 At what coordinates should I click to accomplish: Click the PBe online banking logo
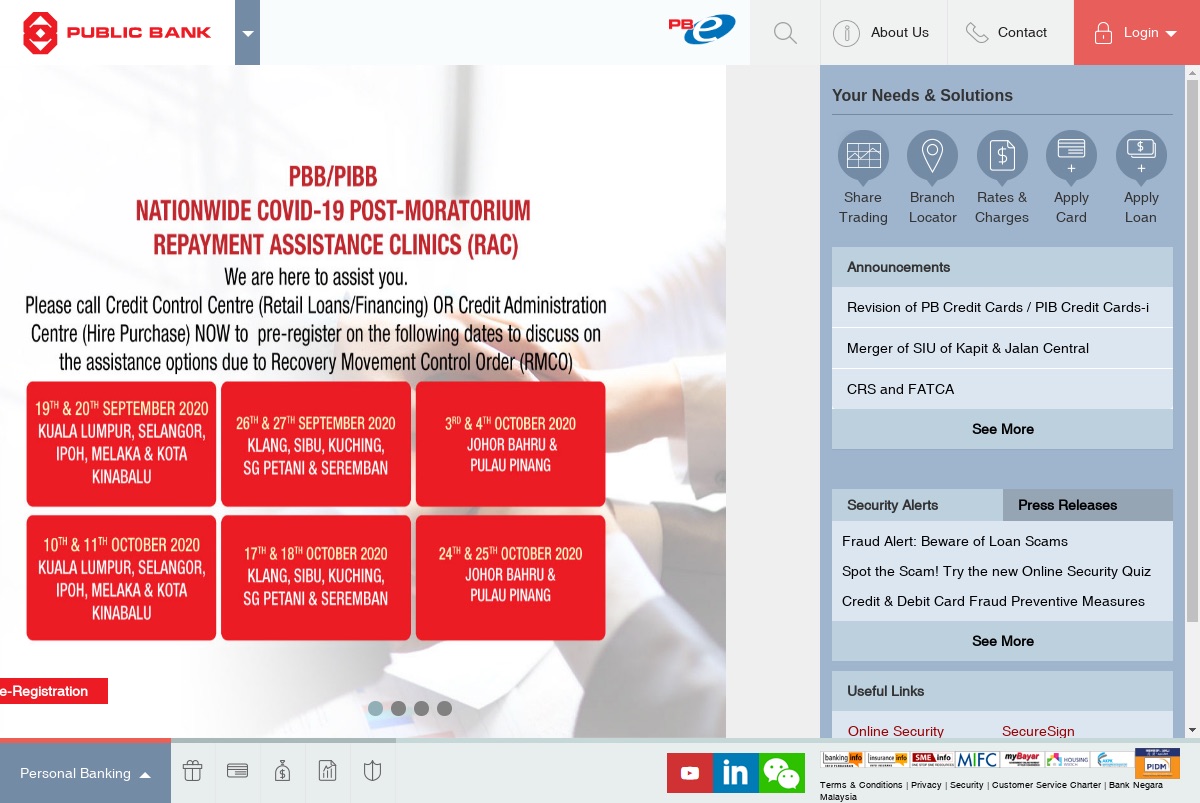(x=702, y=29)
